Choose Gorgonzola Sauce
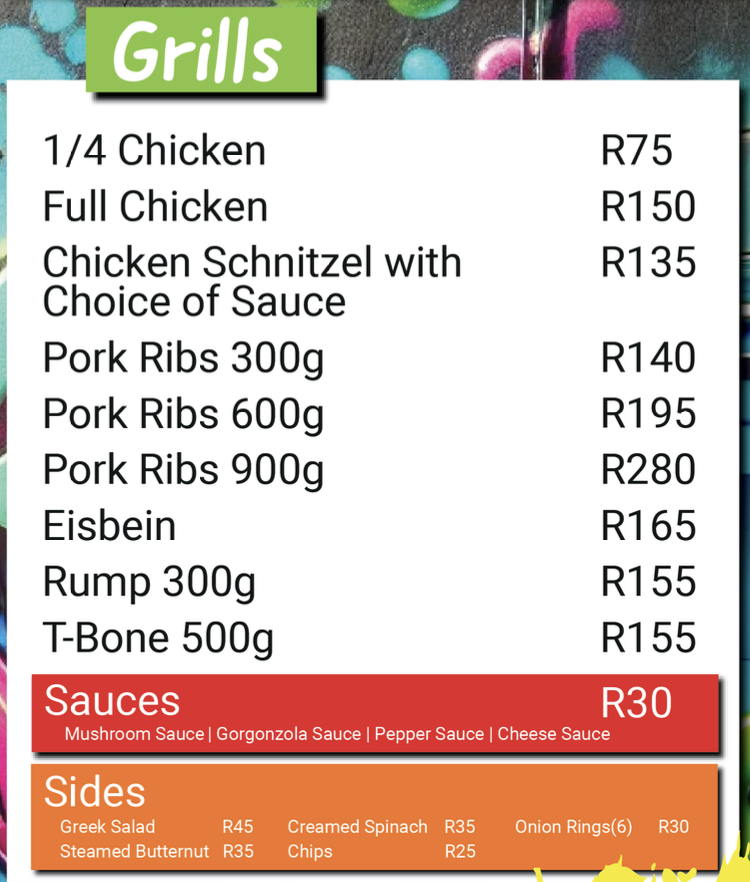750x882 pixels. click(288, 734)
